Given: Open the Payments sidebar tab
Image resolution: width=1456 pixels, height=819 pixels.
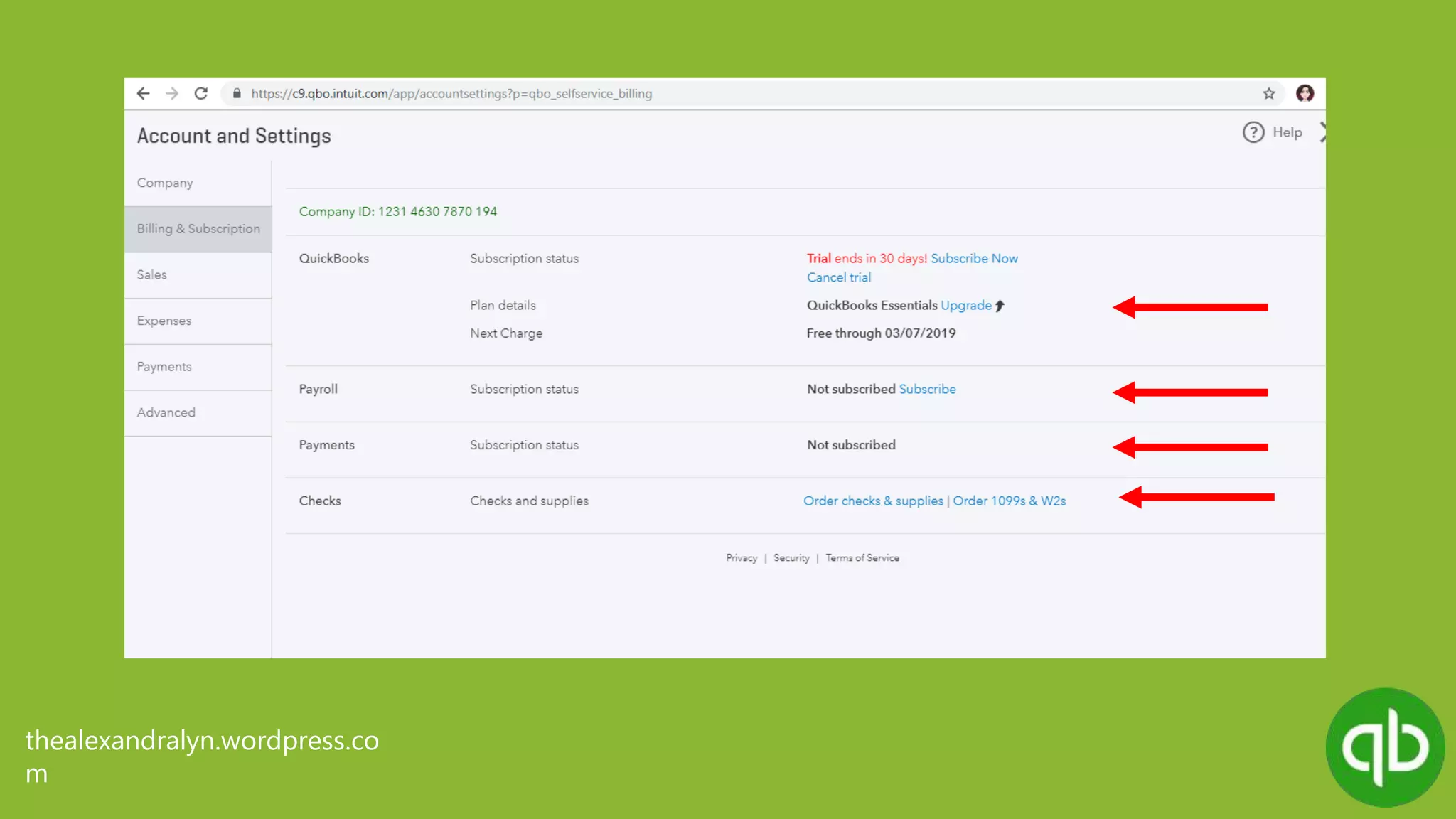Looking at the screenshot, I should coord(164,367).
